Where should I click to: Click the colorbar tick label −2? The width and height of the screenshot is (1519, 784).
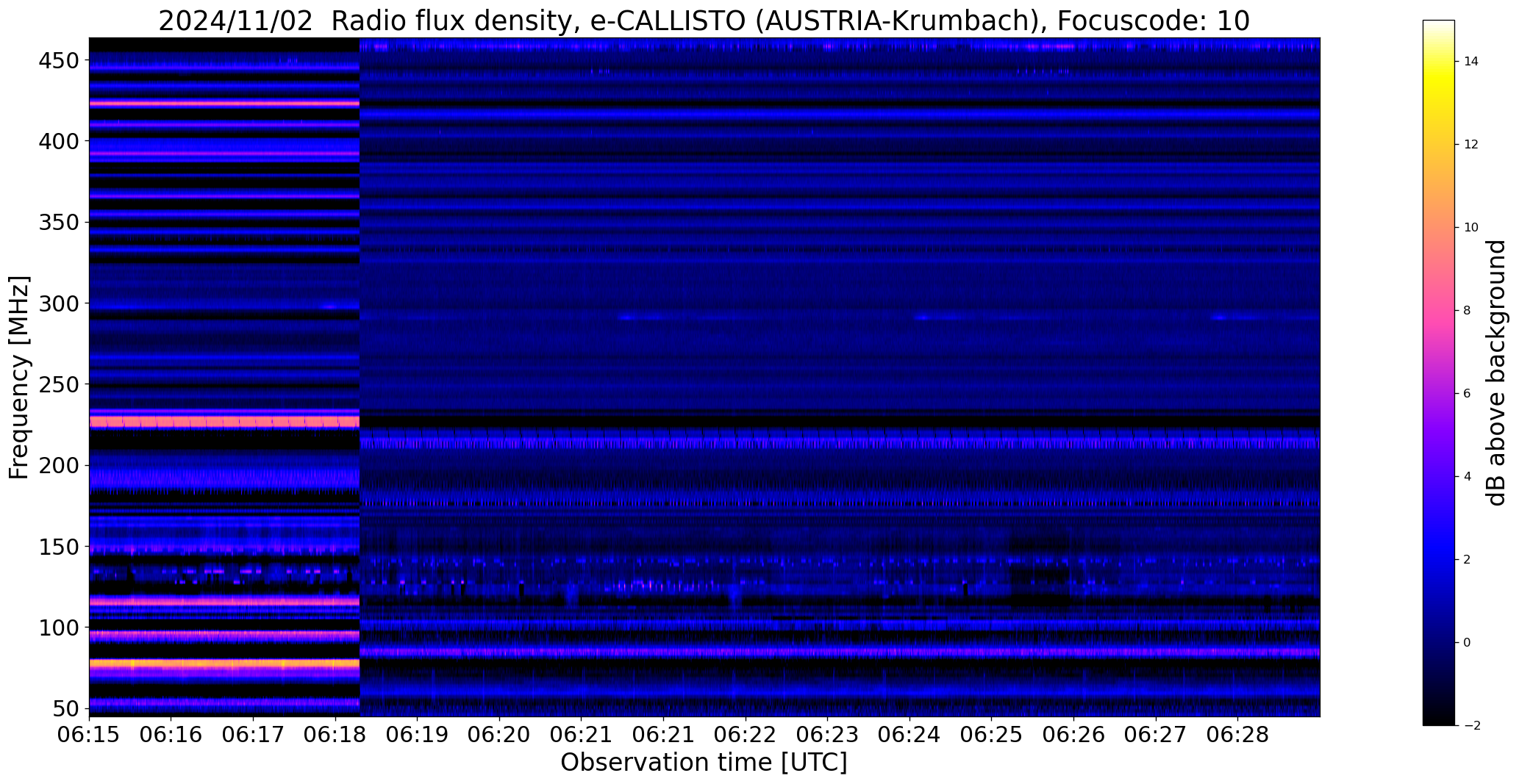point(1472,726)
